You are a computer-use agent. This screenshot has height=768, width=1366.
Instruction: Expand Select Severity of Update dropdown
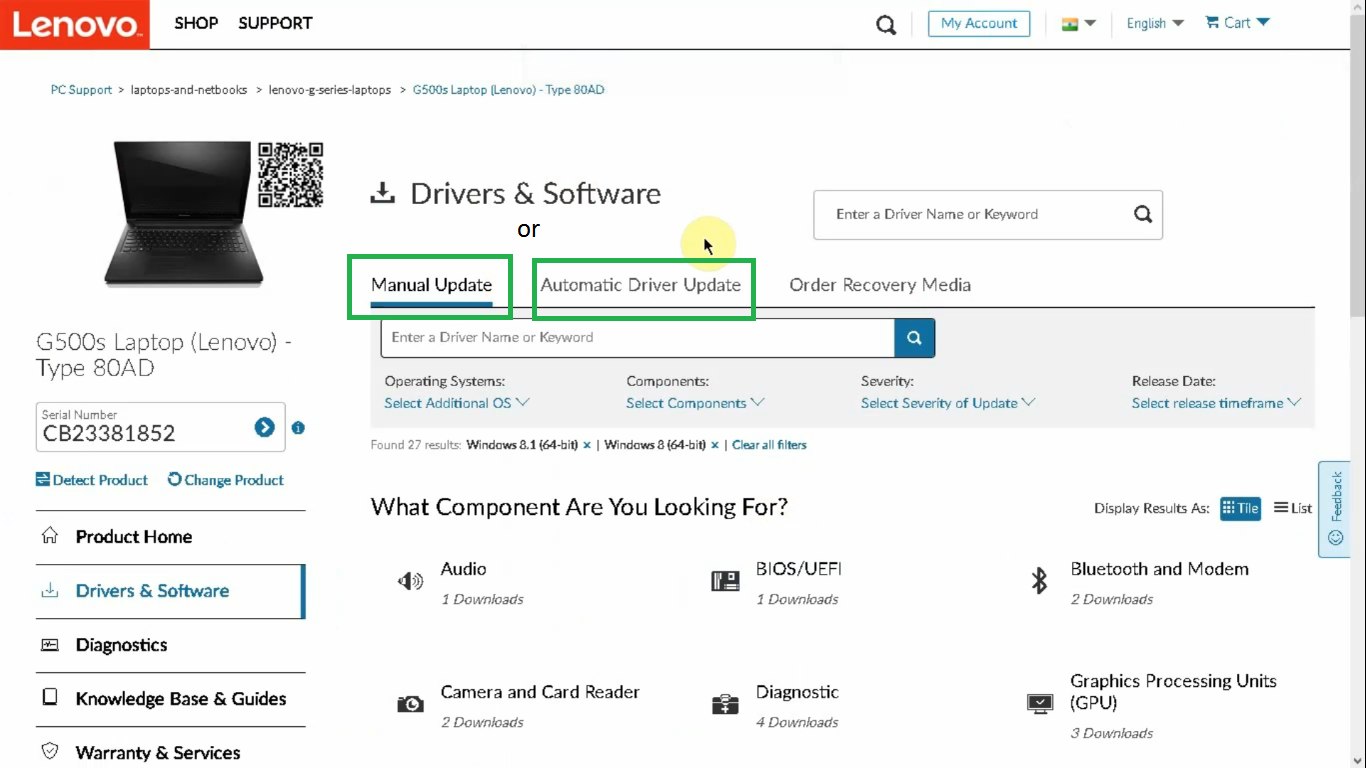pyautogui.click(x=948, y=403)
